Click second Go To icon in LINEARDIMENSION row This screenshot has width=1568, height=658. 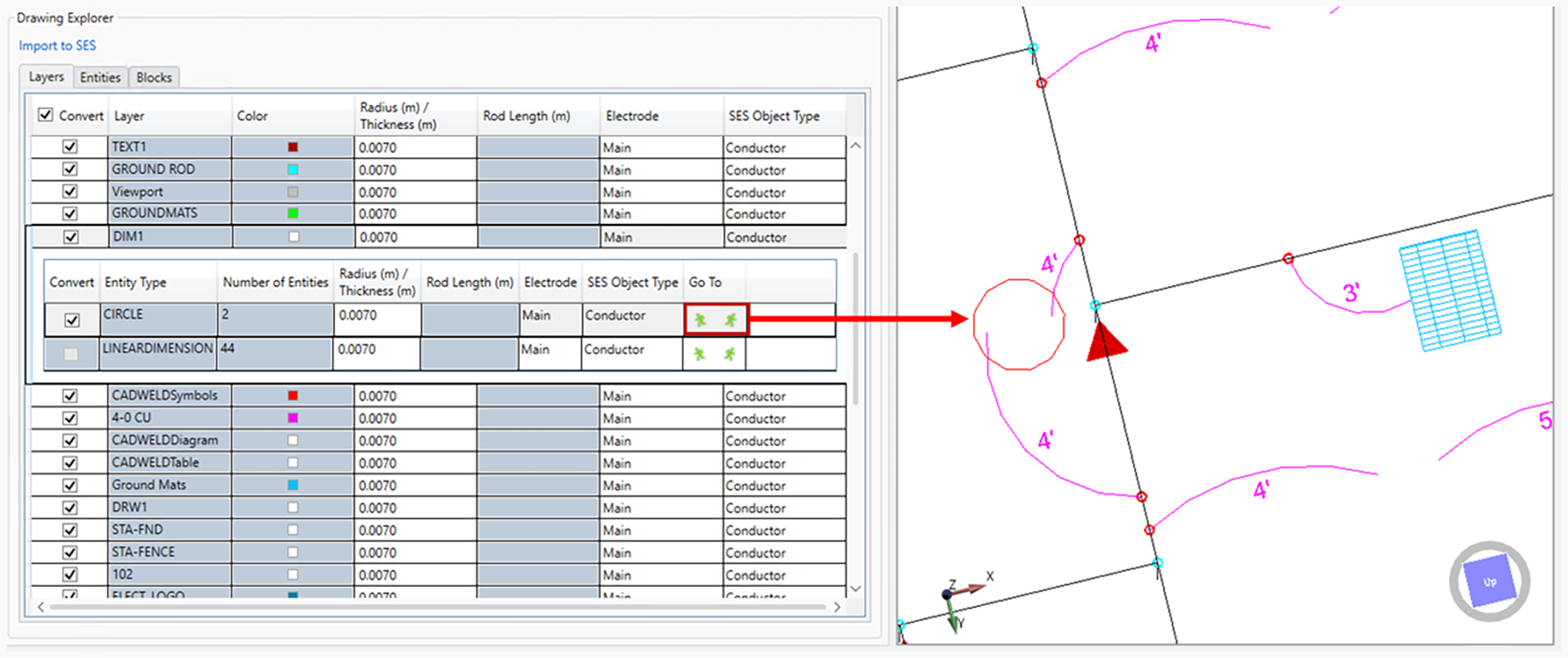click(x=730, y=354)
